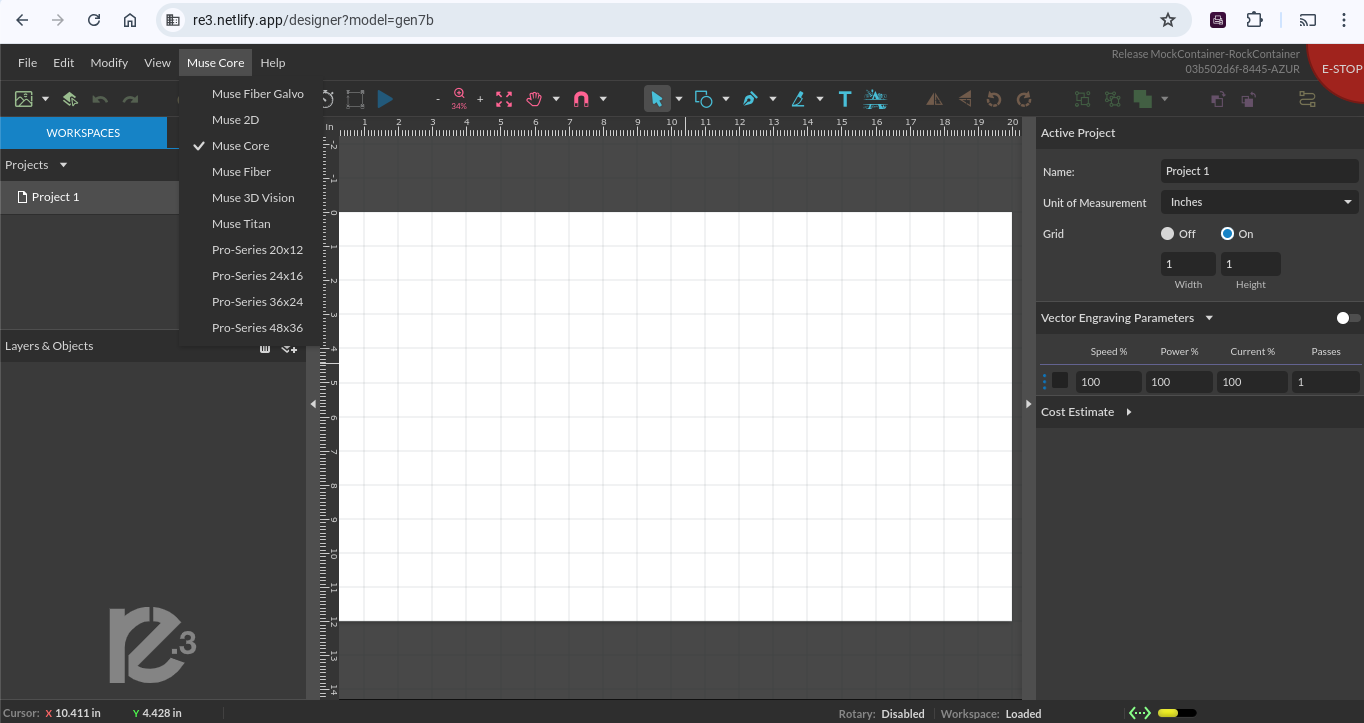Viewport: 1364px width, 723px height.
Task: Click the redo arrow in toolbar
Action: tap(130, 99)
